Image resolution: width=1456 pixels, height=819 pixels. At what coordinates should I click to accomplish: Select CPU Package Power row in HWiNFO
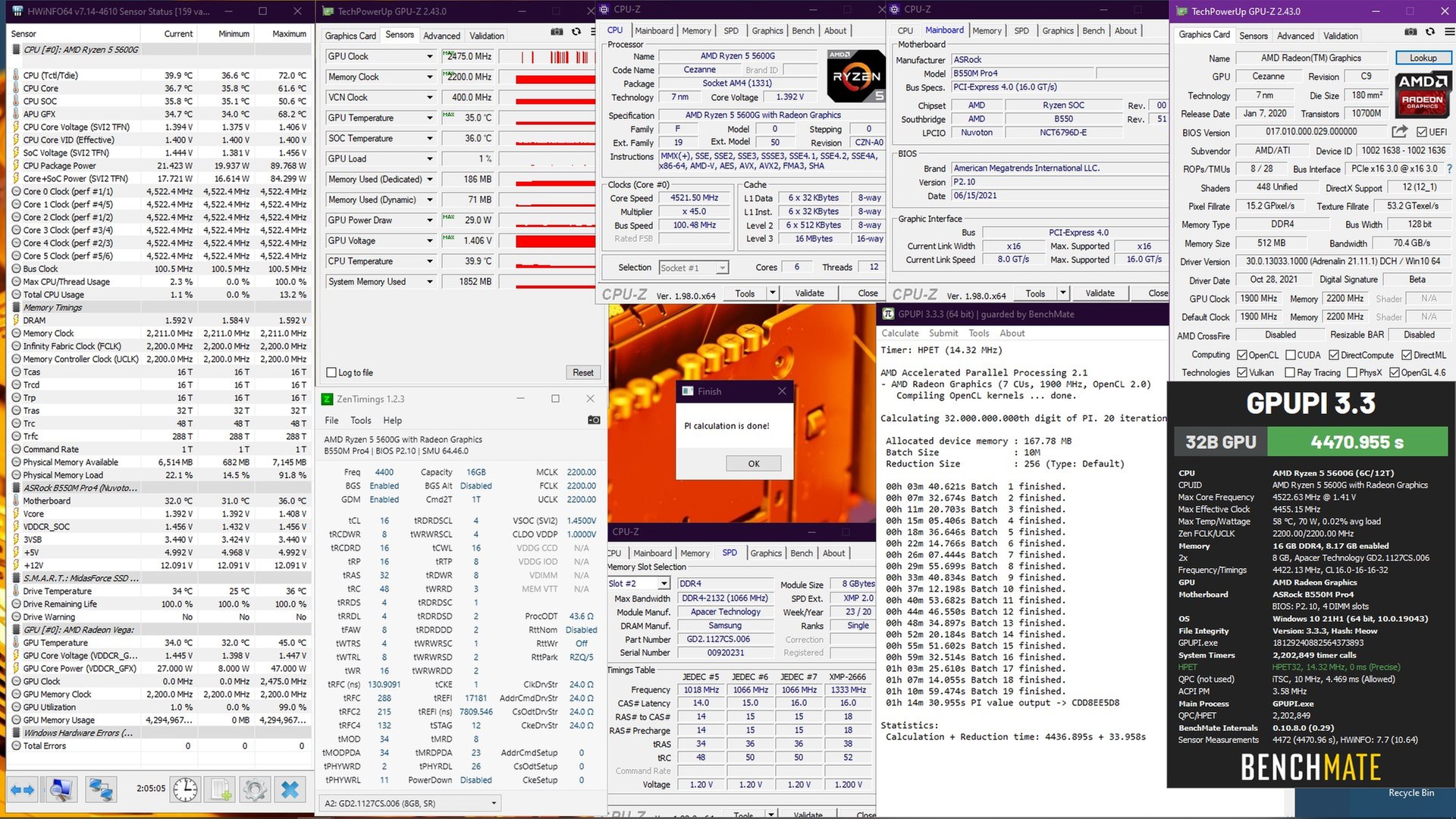tap(159, 166)
